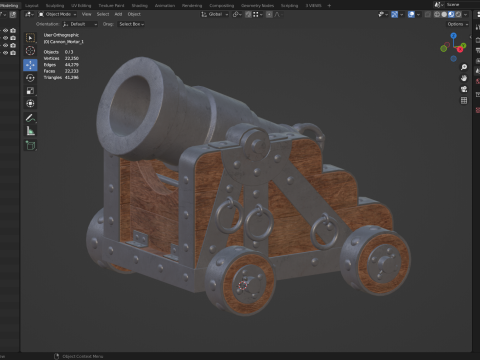
Task: Open Global transform orientation dropdown
Action: 215,14
